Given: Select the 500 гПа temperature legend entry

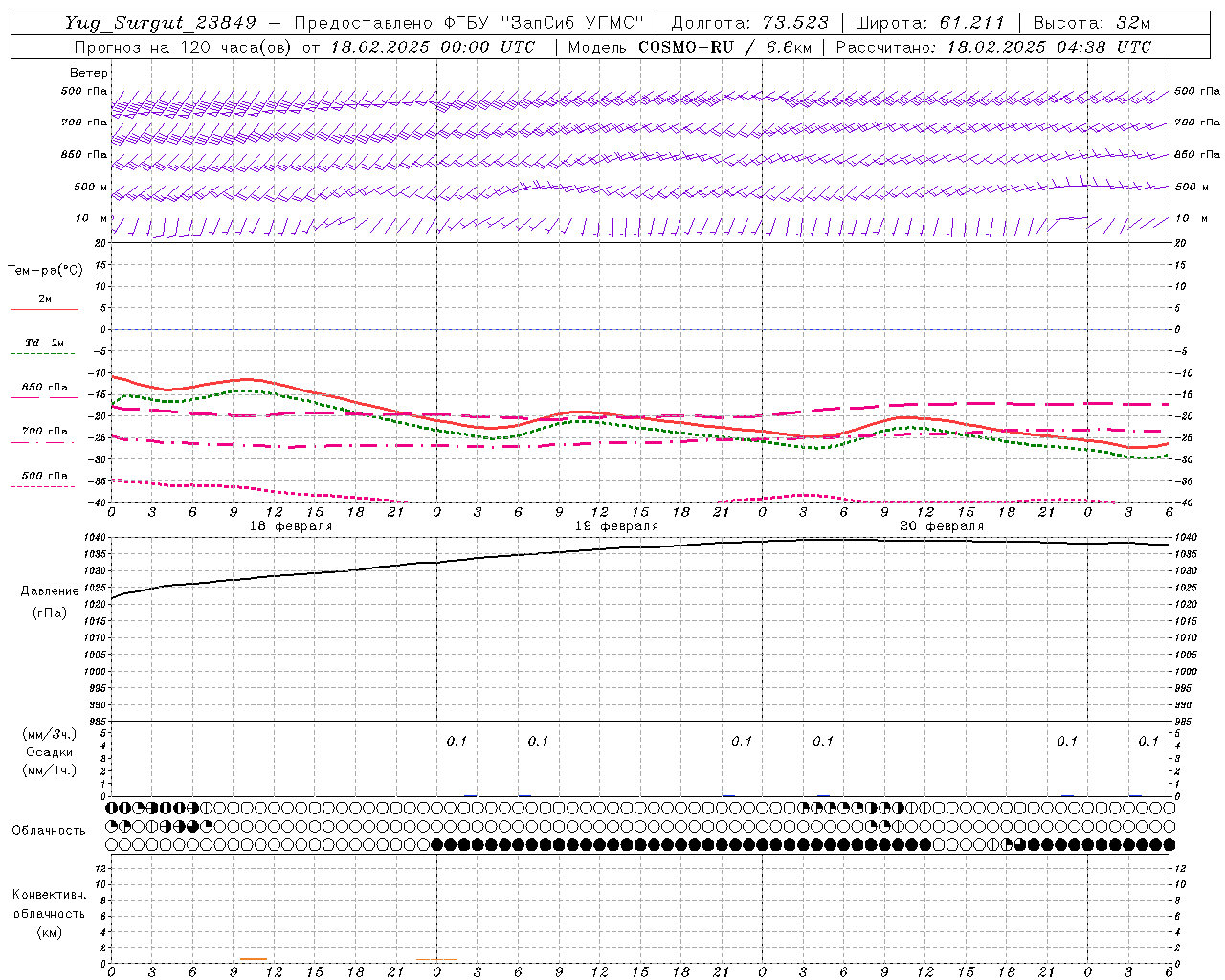Looking at the screenshot, I should pyautogui.click(x=45, y=476).
